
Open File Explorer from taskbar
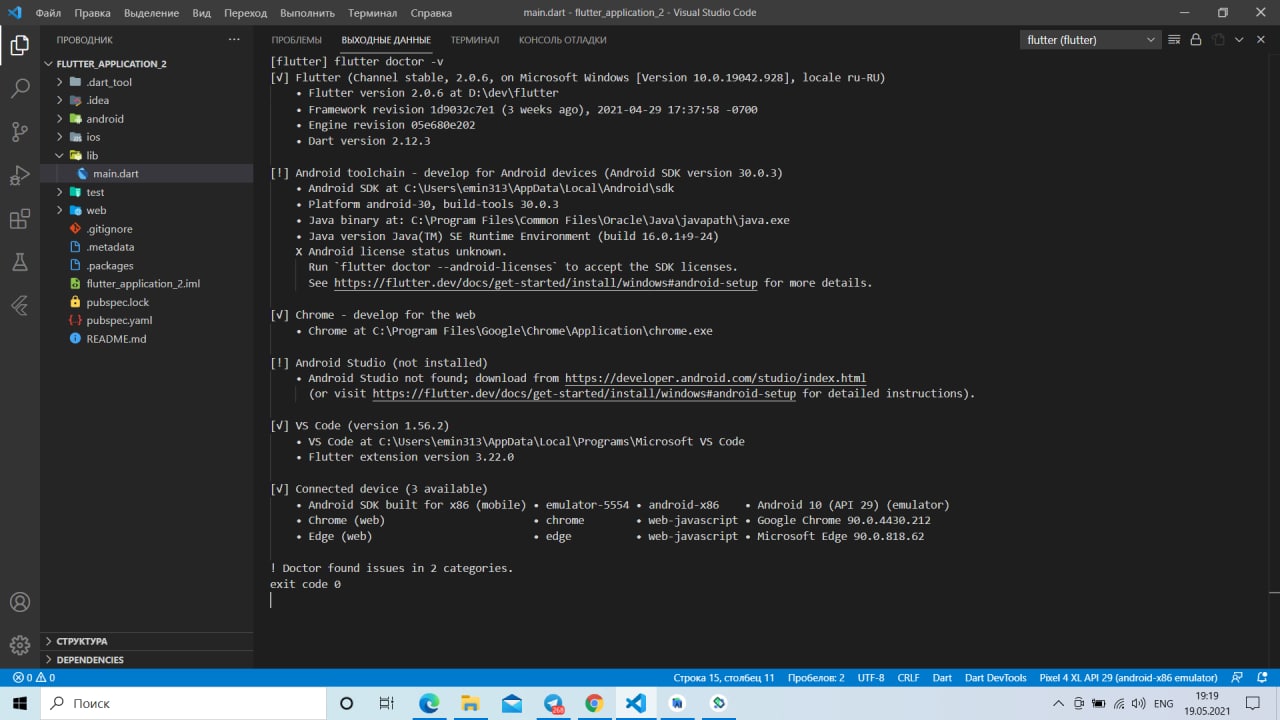470,703
